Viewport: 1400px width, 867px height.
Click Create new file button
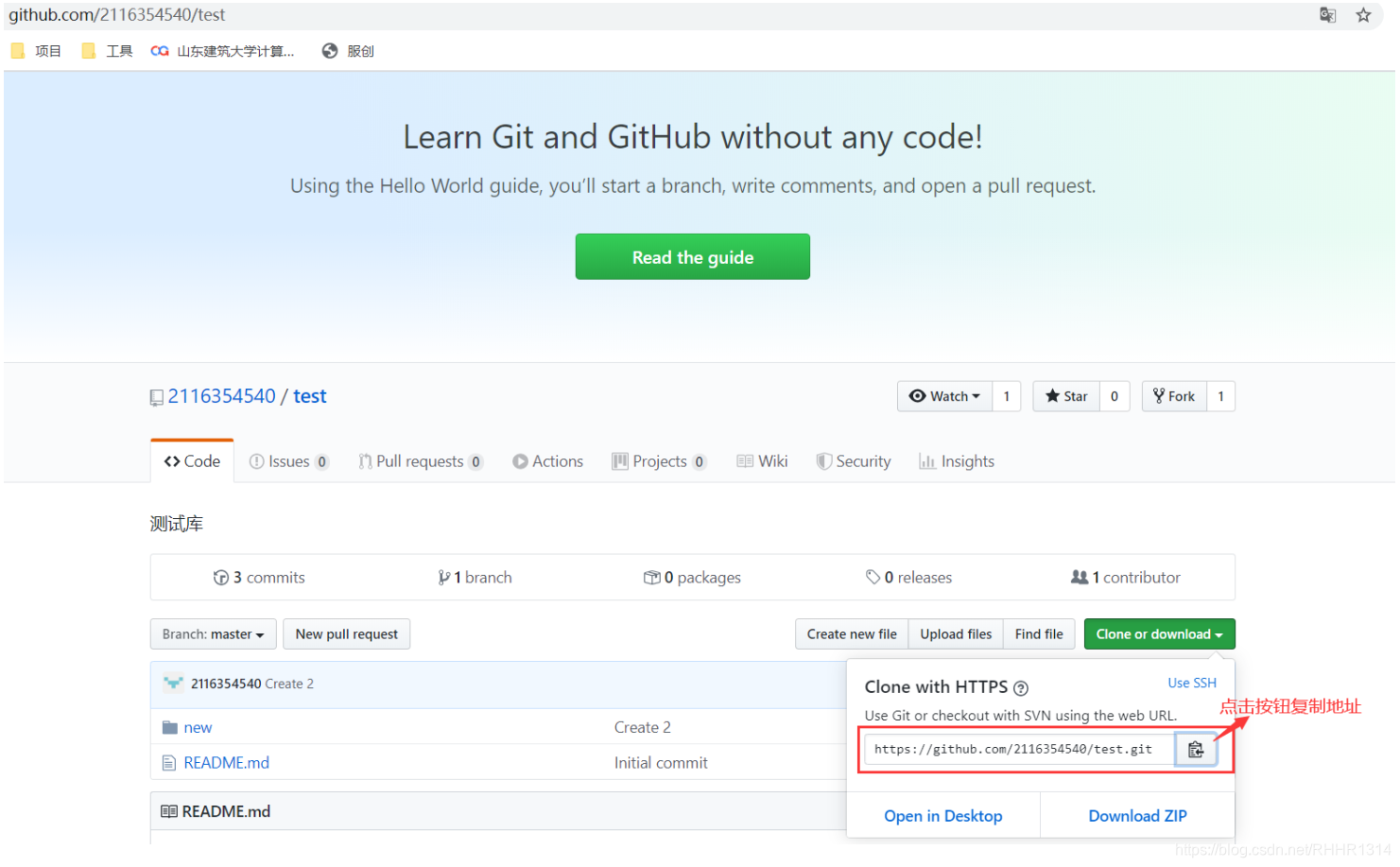coord(852,634)
